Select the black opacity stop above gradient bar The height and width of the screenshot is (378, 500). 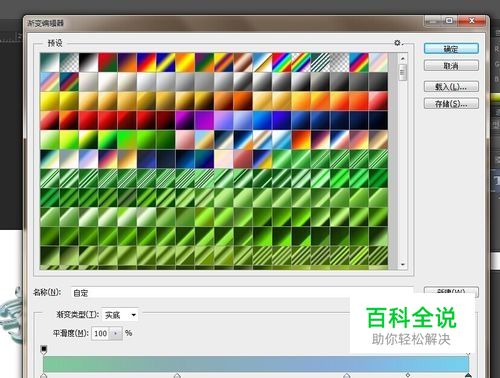(44, 349)
